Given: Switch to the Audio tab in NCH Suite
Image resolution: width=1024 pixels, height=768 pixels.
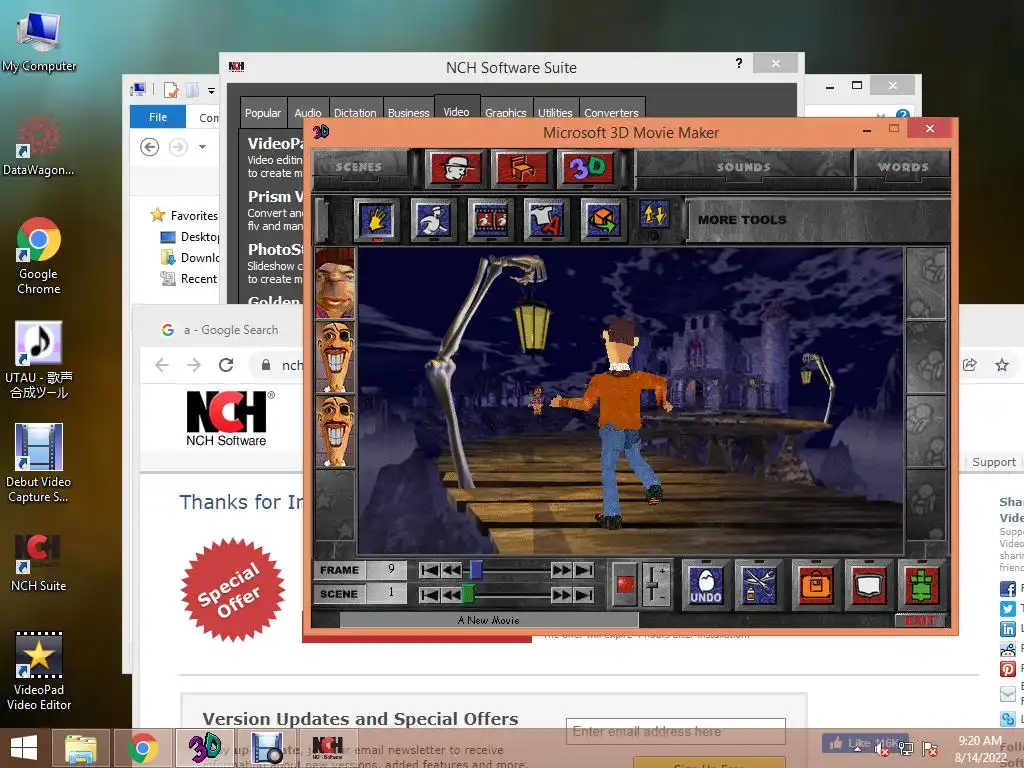Looking at the screenshot, I should point(308,112).
